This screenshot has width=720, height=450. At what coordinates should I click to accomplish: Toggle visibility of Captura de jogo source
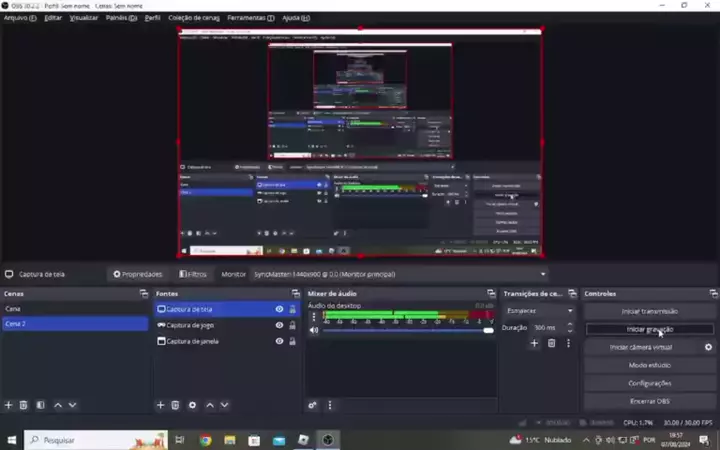click(x=279, y=325)
